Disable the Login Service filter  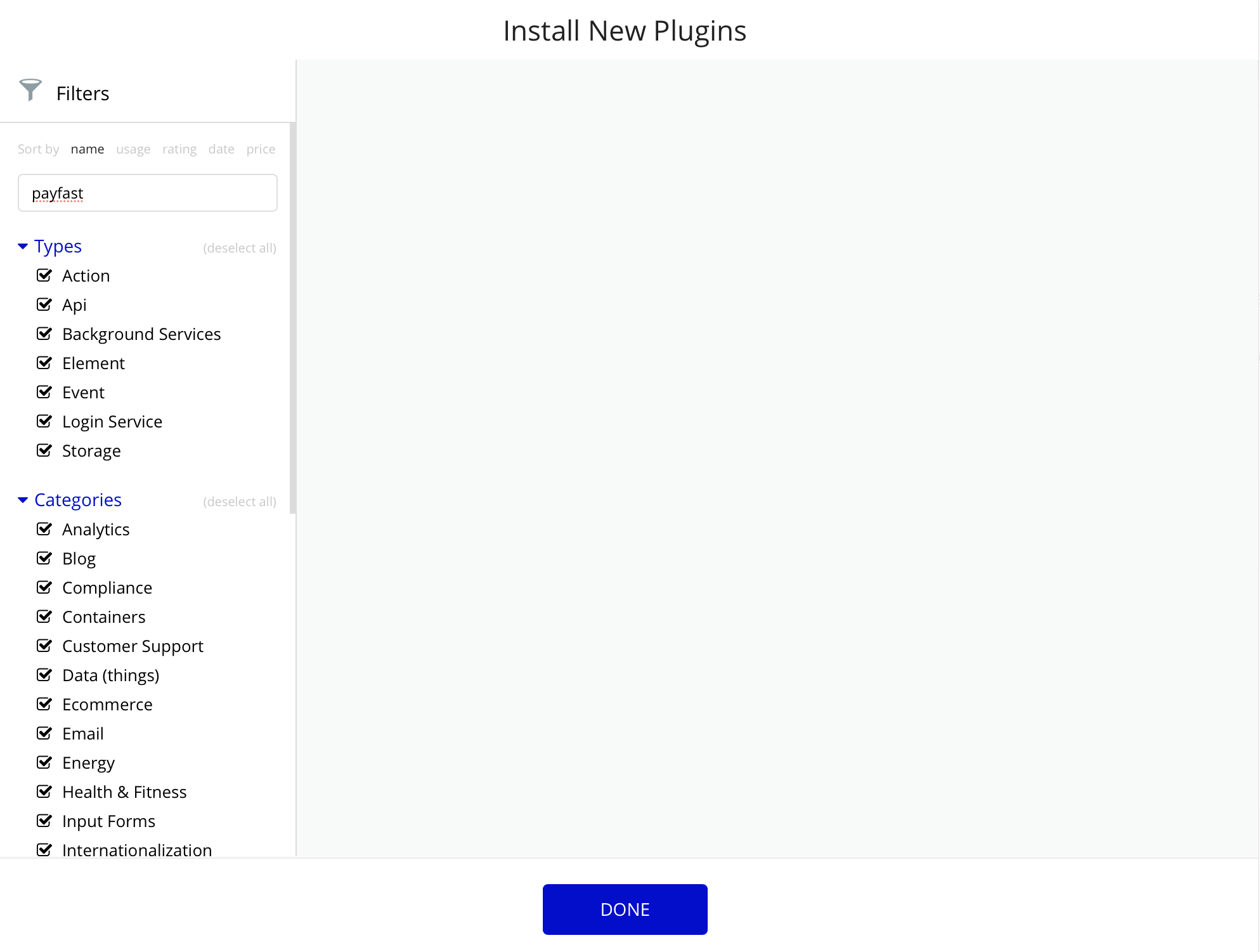click(x=44, y=421)
